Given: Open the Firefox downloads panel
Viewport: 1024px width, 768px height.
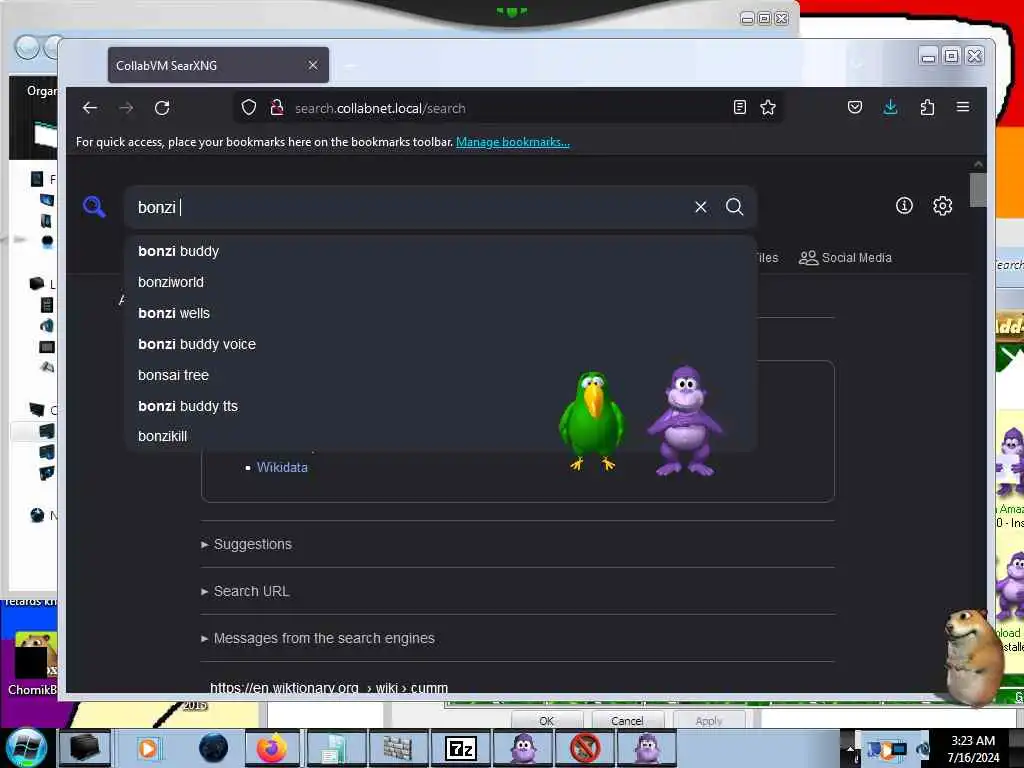Looking at the screenshot, I should click(x=890, y=107).
